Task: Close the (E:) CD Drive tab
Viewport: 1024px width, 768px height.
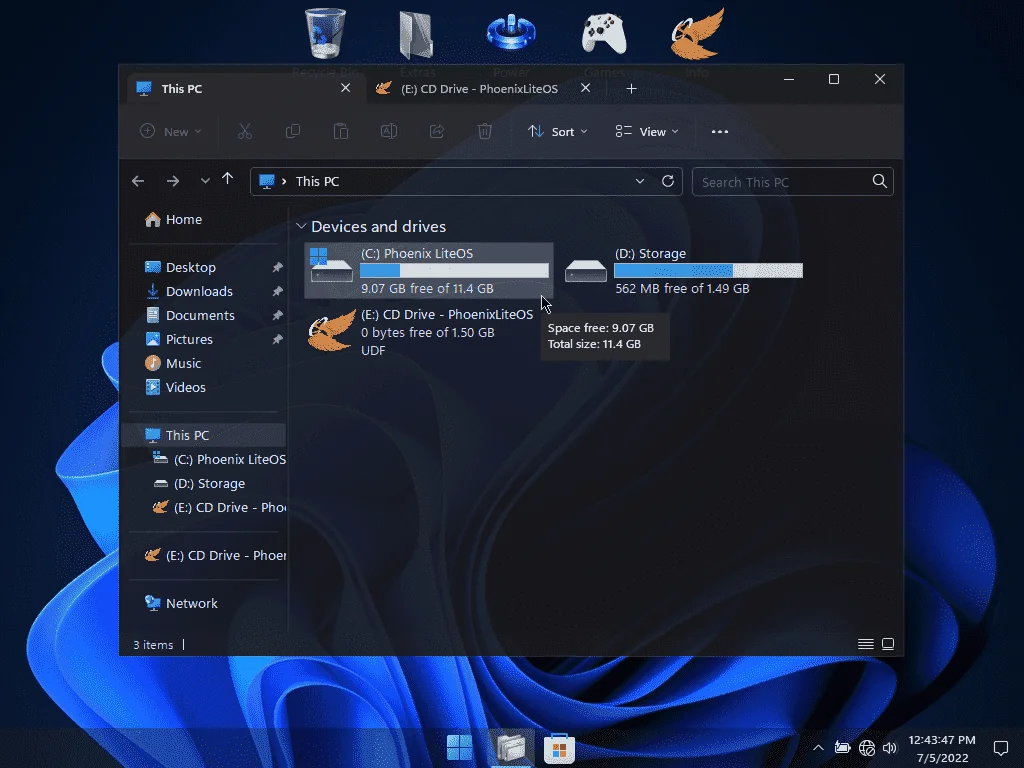Action: tap(586, 88)
